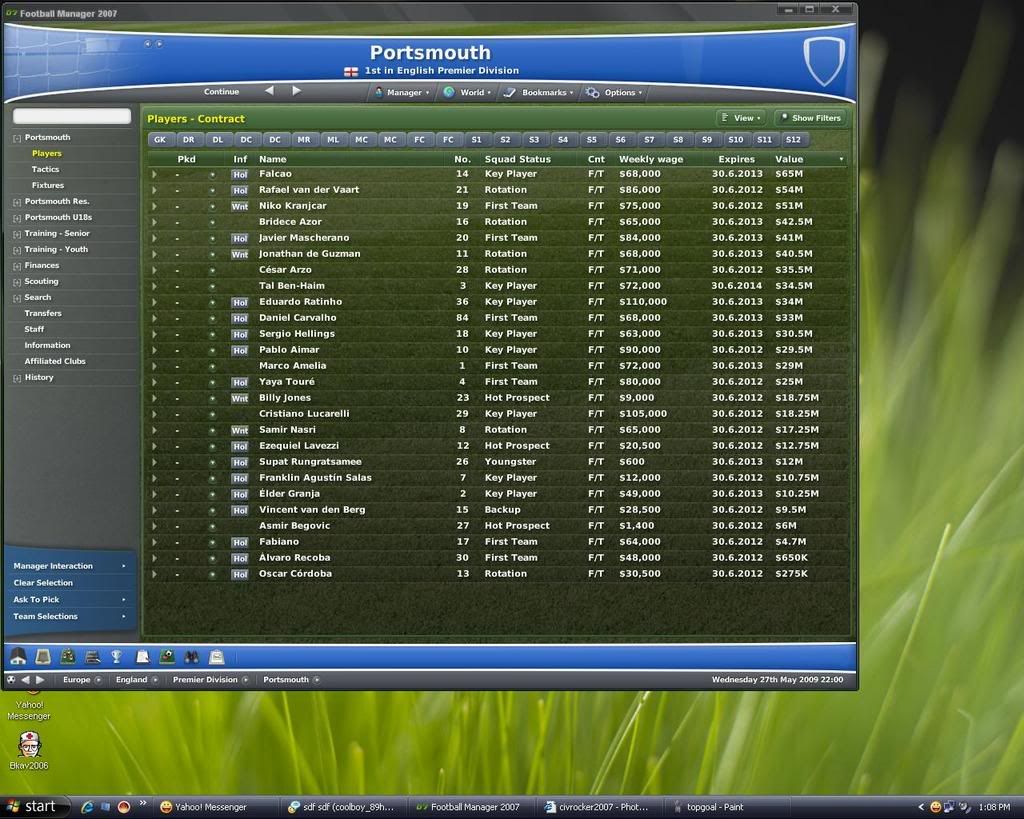The image size is (1024, 819).
Task: Click the Hol icon beside Yaya Touré
Action: click(x=240, y=382)
